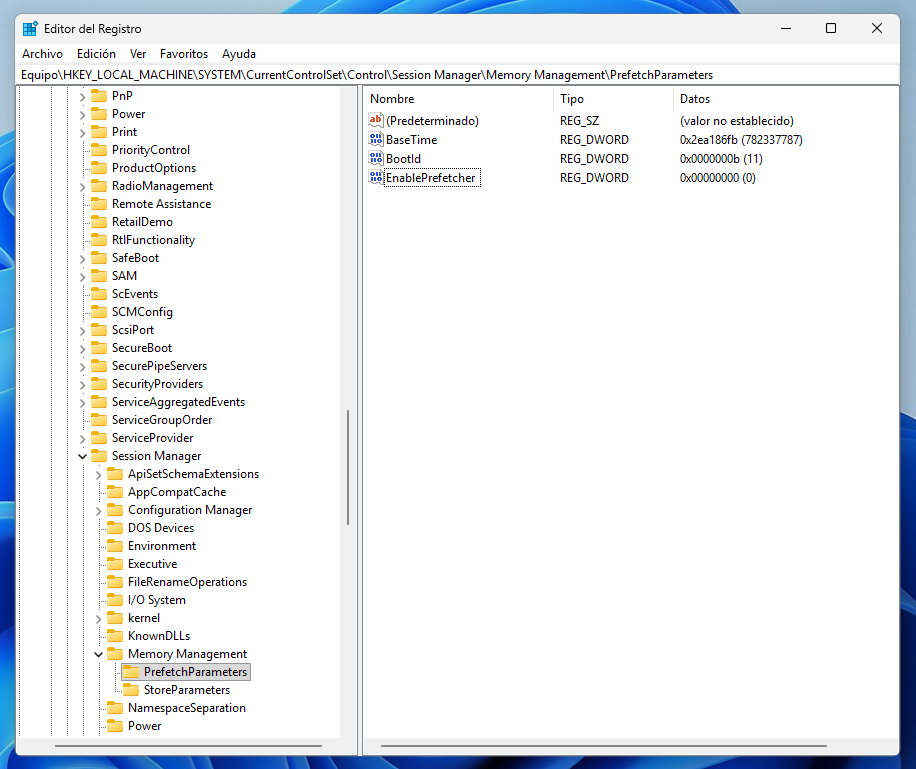Expand the Print key
The image size is (916, 769).
click(82, 133)
